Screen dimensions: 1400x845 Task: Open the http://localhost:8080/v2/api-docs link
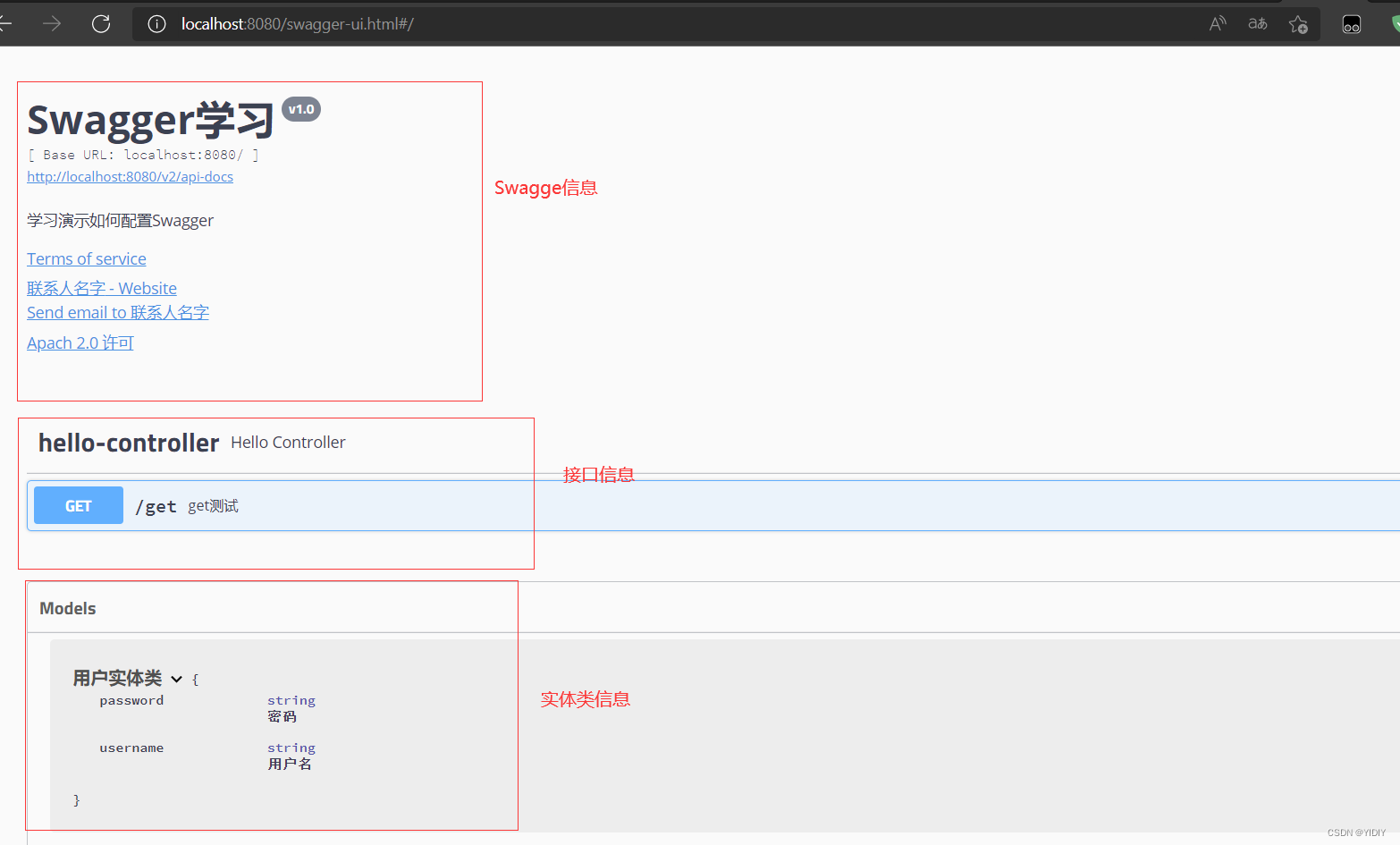click(x=130, y=177)
